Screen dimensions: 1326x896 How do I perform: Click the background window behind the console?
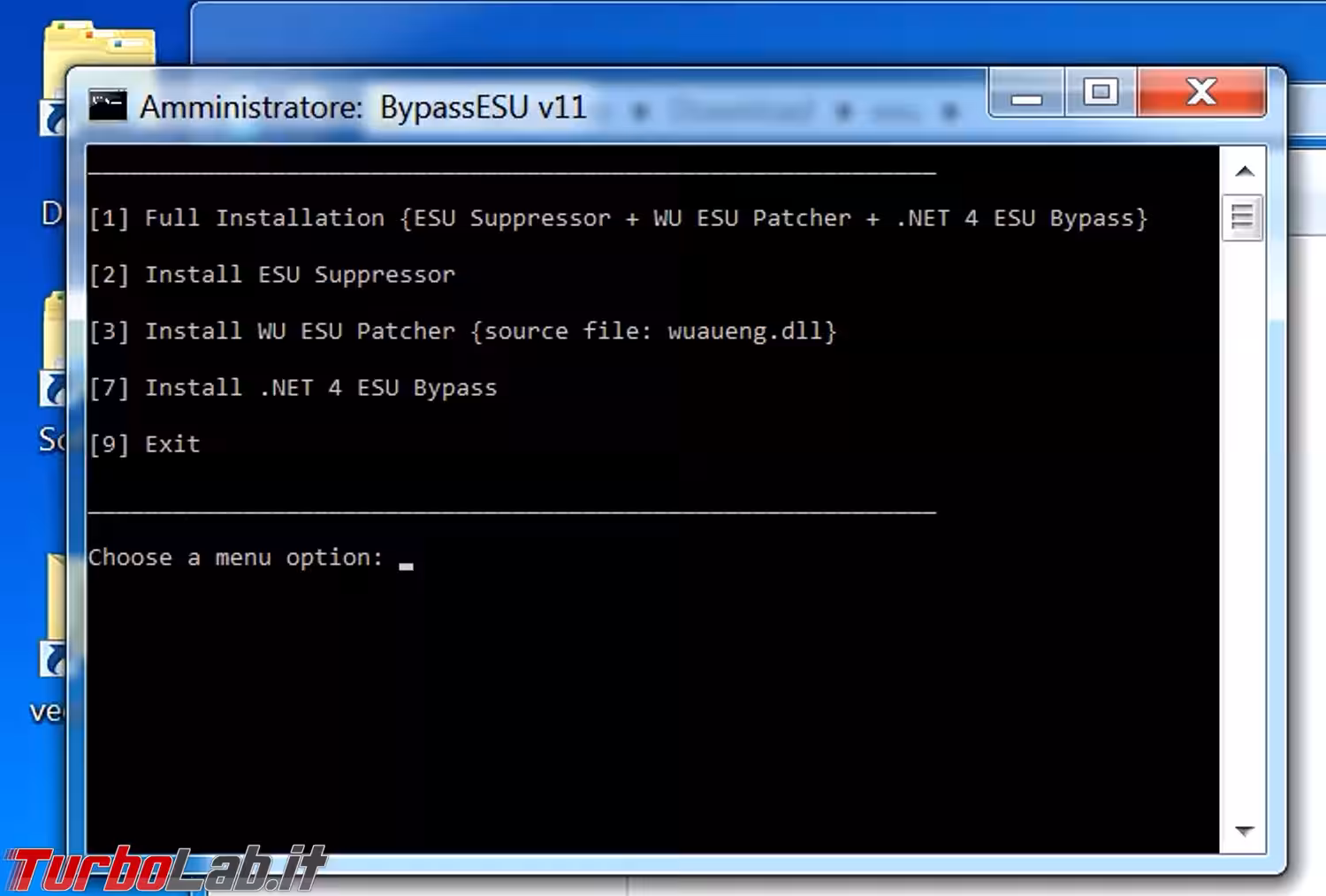click(x=707, y=31)
